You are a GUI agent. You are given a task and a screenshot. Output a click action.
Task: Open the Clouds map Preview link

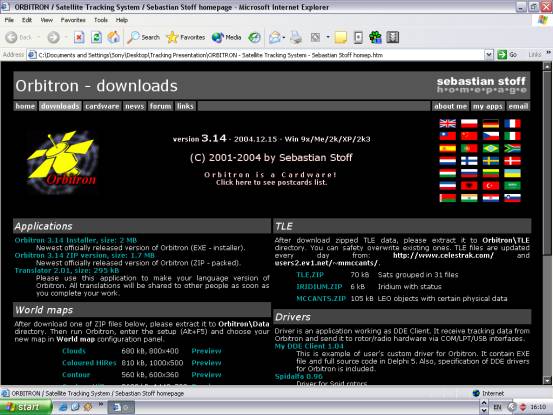click(x=206, y=351)
